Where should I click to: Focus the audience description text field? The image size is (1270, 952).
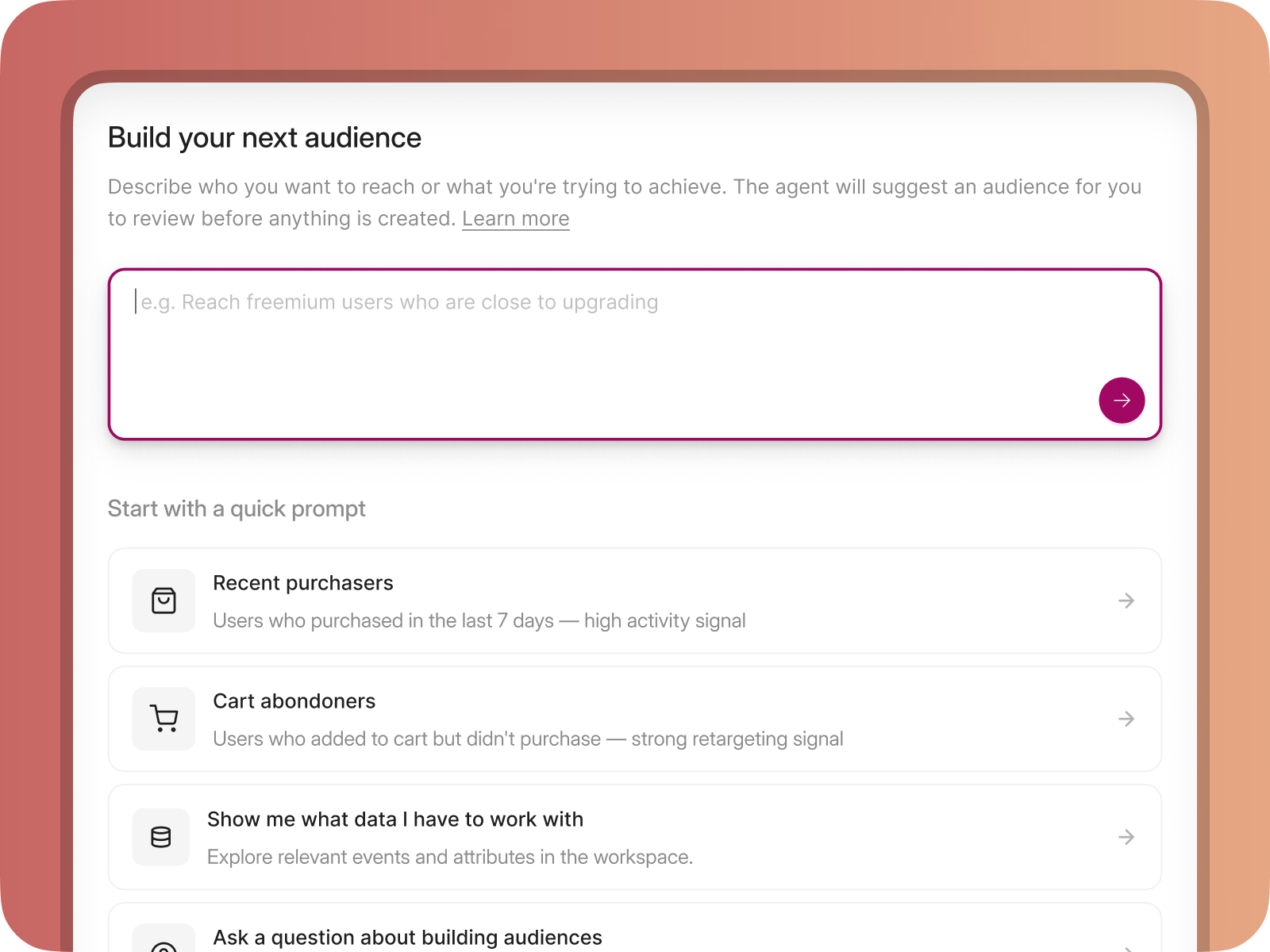click(635, 354)
